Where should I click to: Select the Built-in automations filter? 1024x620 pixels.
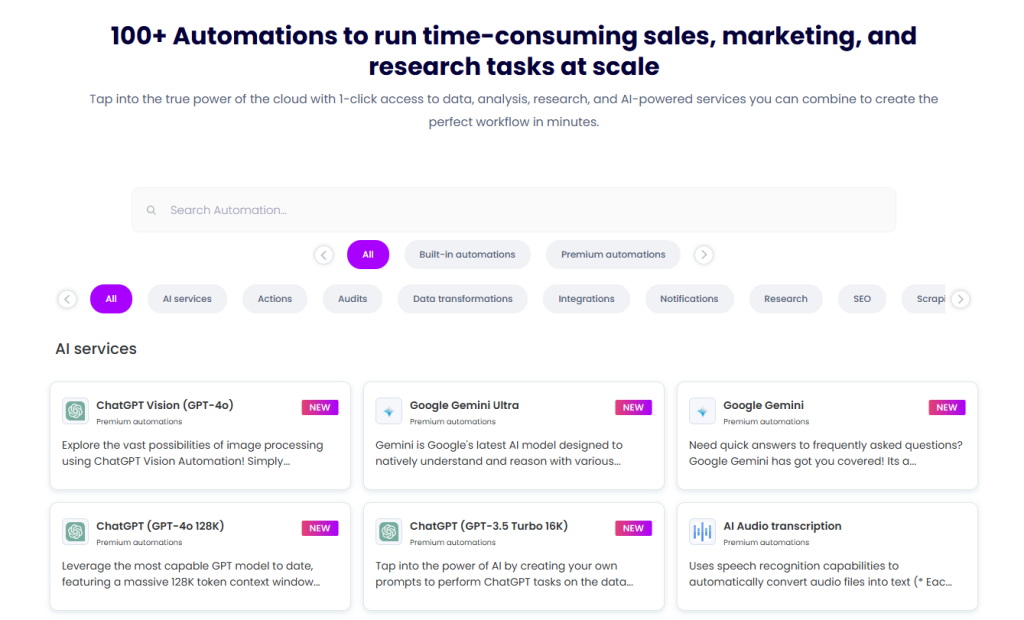tap(467, 255)
